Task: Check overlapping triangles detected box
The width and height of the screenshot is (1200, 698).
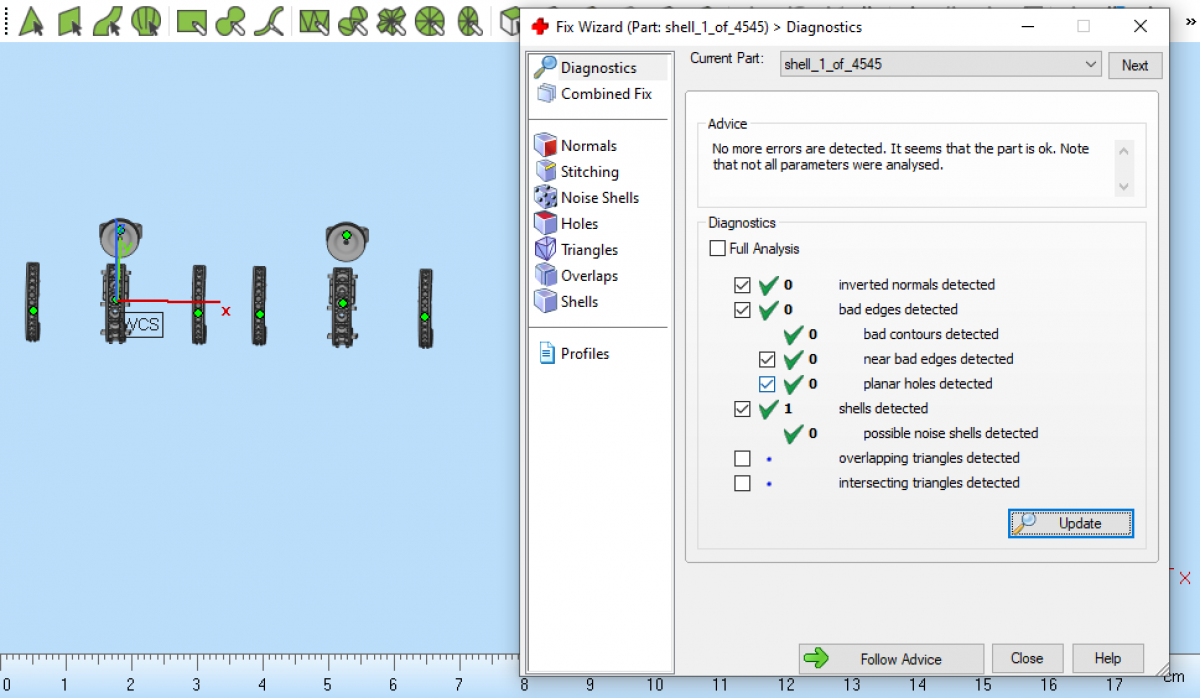Action: pyautogui.click(x=742, y=459)
